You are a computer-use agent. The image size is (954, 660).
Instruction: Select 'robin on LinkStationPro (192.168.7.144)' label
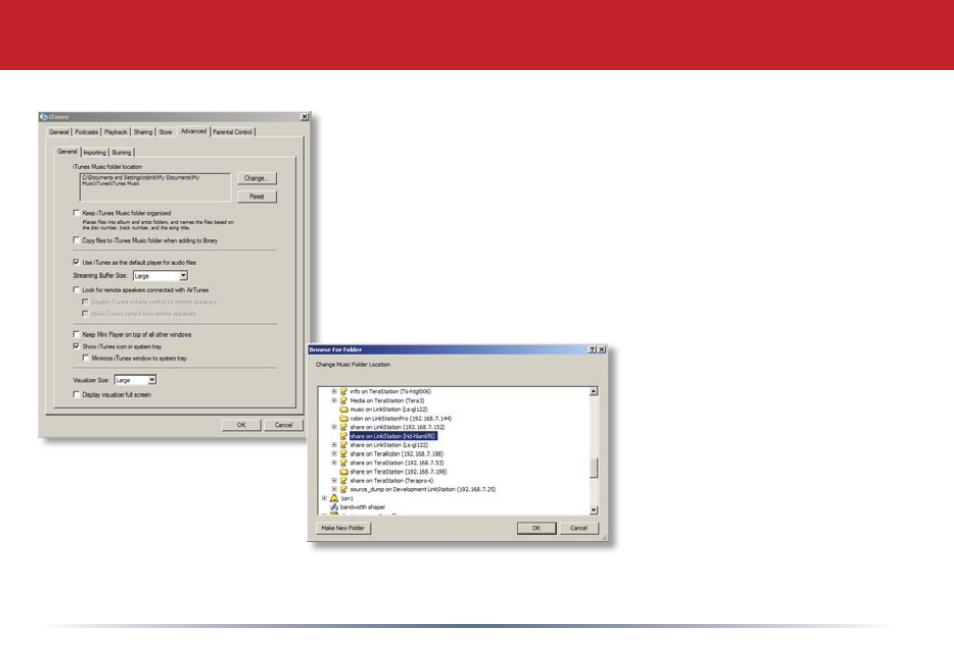pyautogui.click(x=401, y=419)
